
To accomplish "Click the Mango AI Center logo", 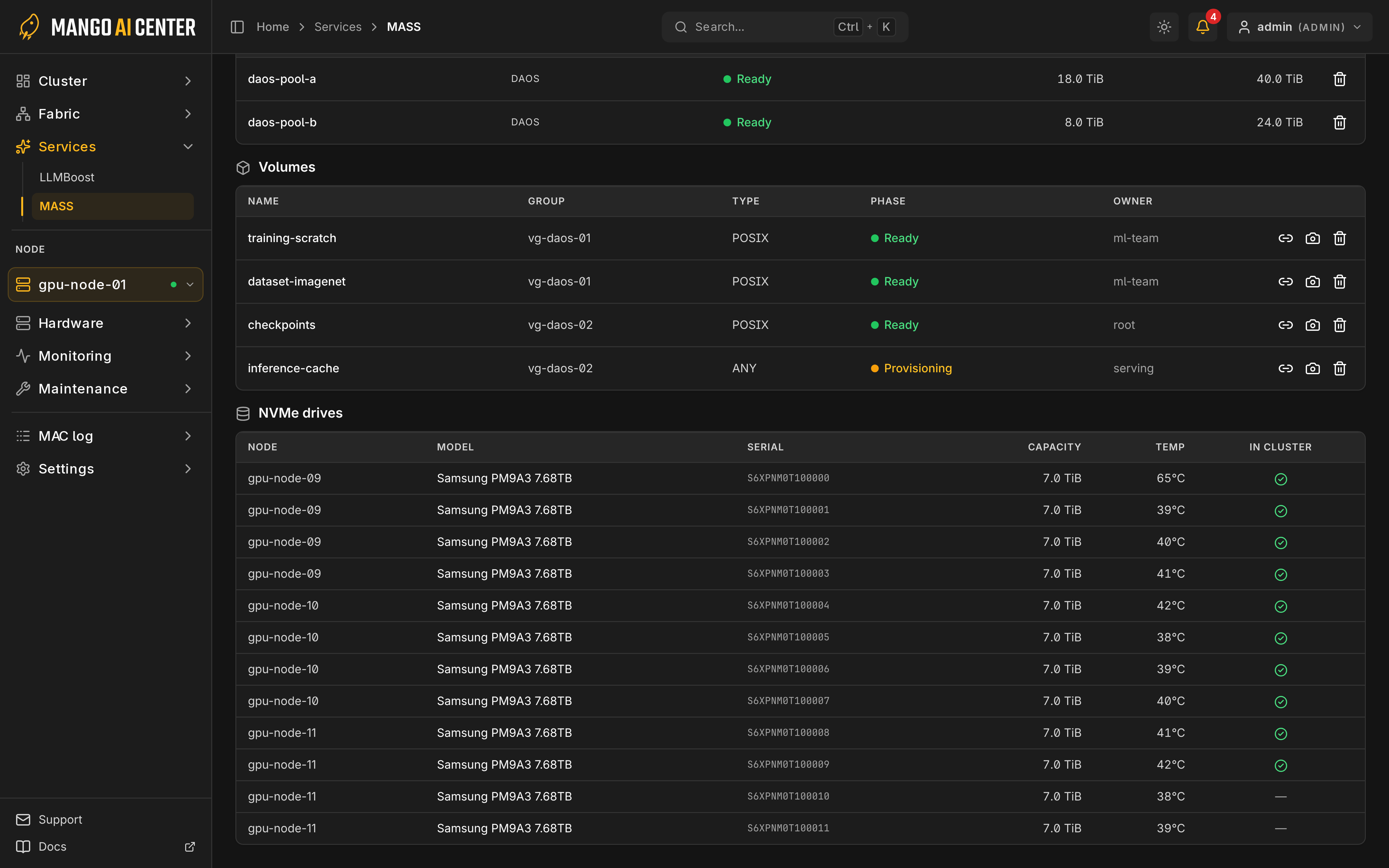I will pos(107,27).
